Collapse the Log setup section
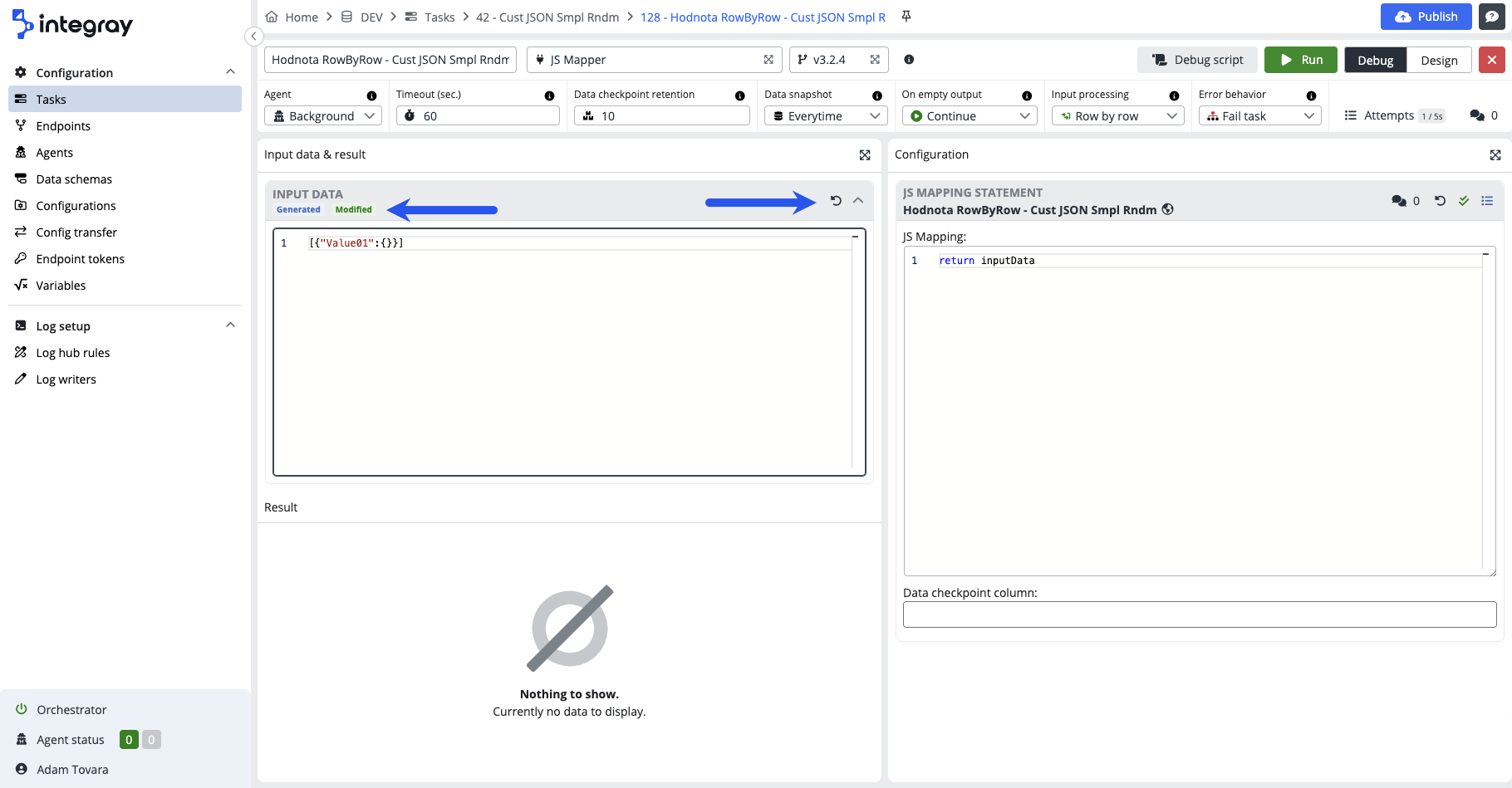1512x788 pixels. coord(230,325)
